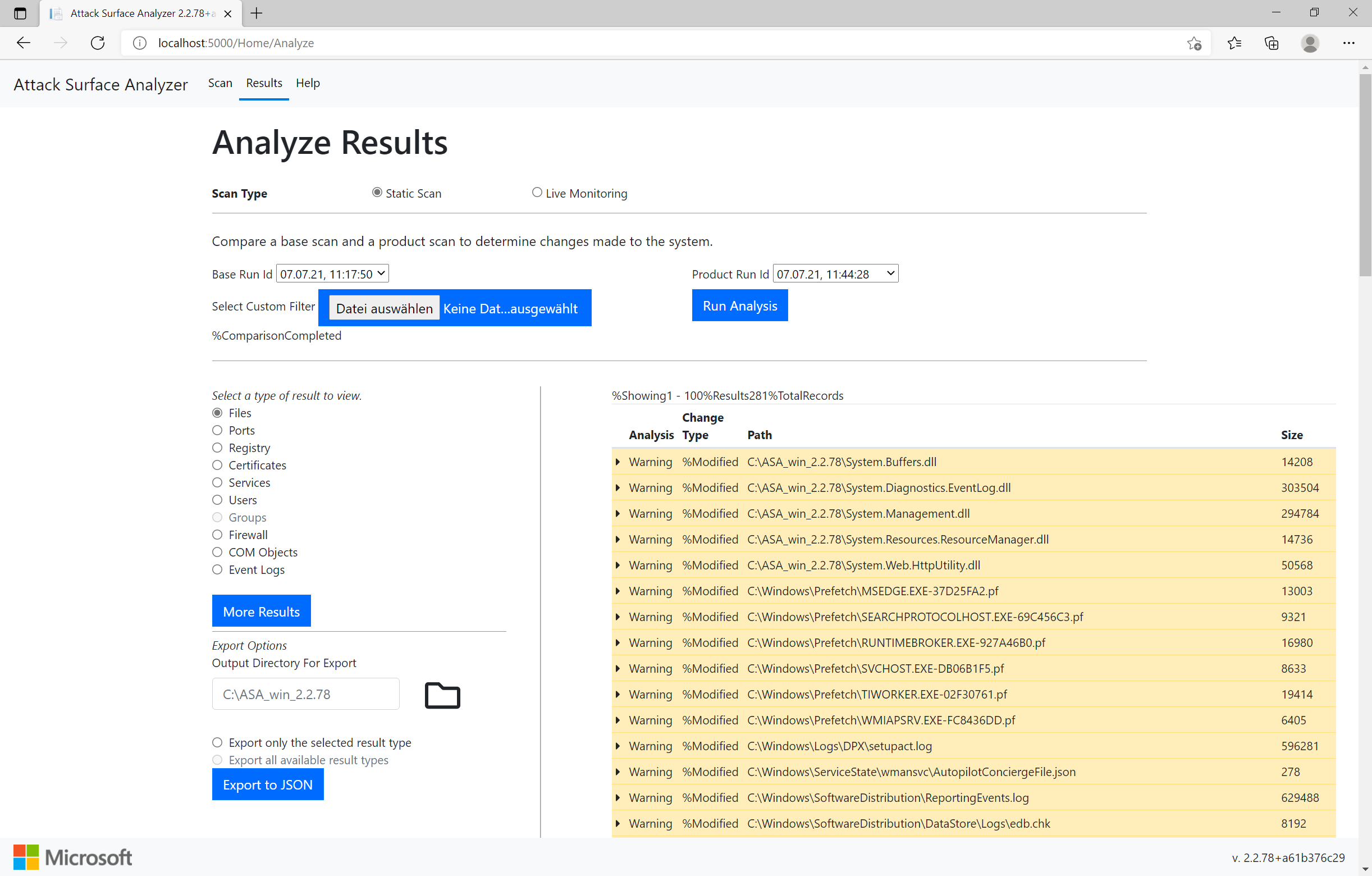
Task: Switch to the Scan tab
Action: [220, 83]
